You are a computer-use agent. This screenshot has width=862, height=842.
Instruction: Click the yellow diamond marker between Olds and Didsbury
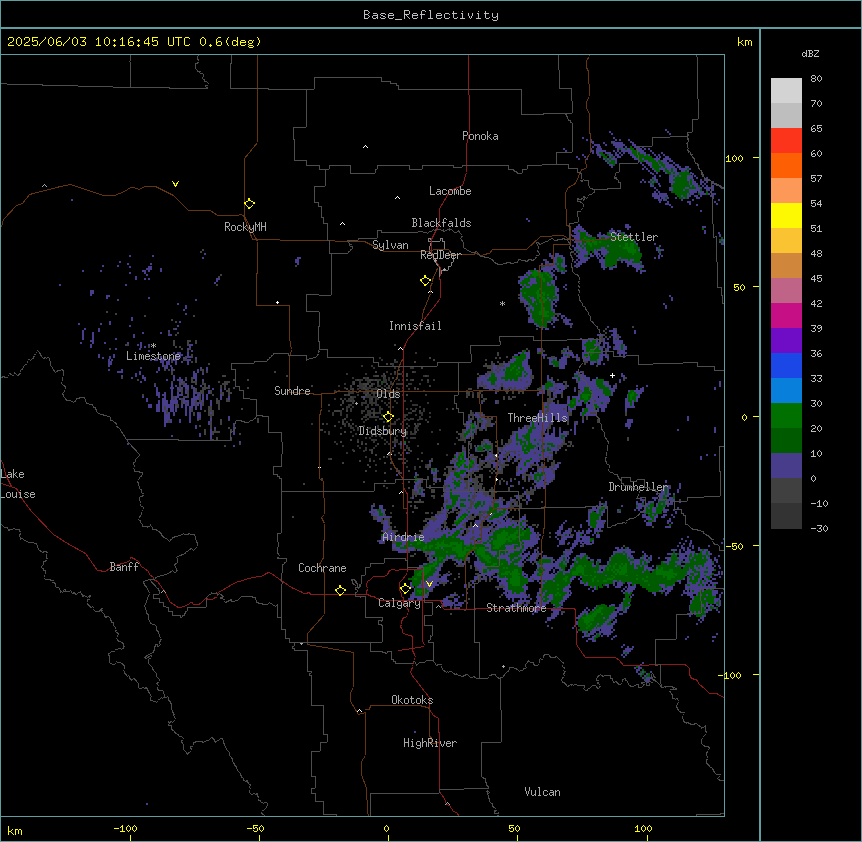coord(388,417)
